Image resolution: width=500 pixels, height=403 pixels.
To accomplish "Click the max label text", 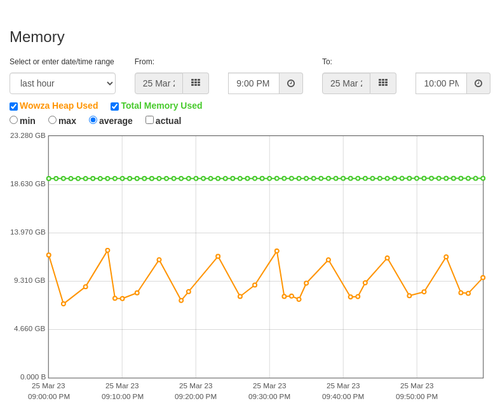I will point(67,121).
